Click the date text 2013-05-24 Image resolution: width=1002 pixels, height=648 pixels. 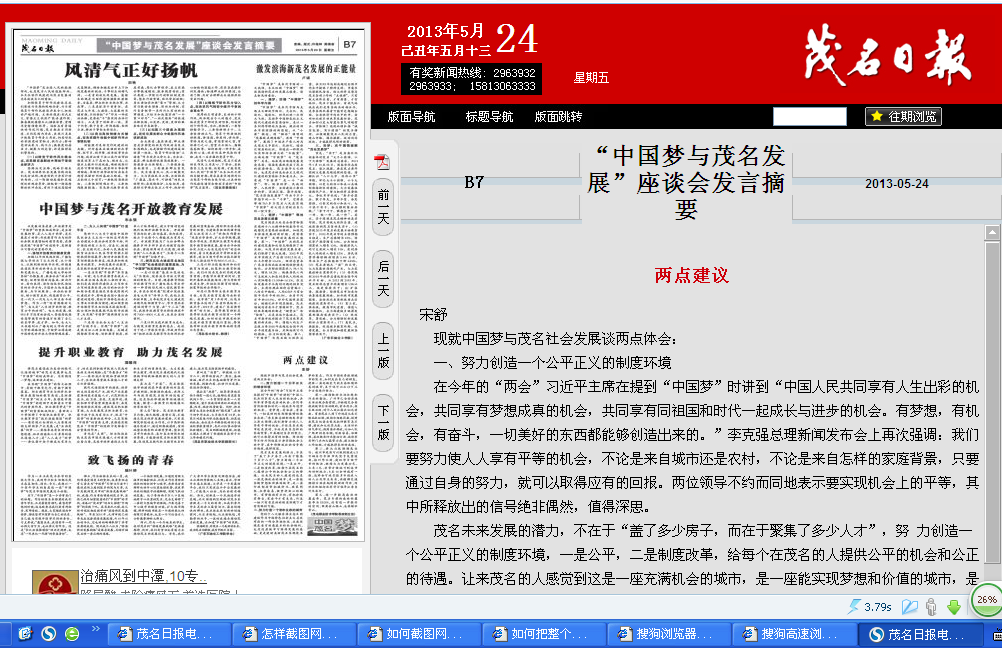(897, 183)
